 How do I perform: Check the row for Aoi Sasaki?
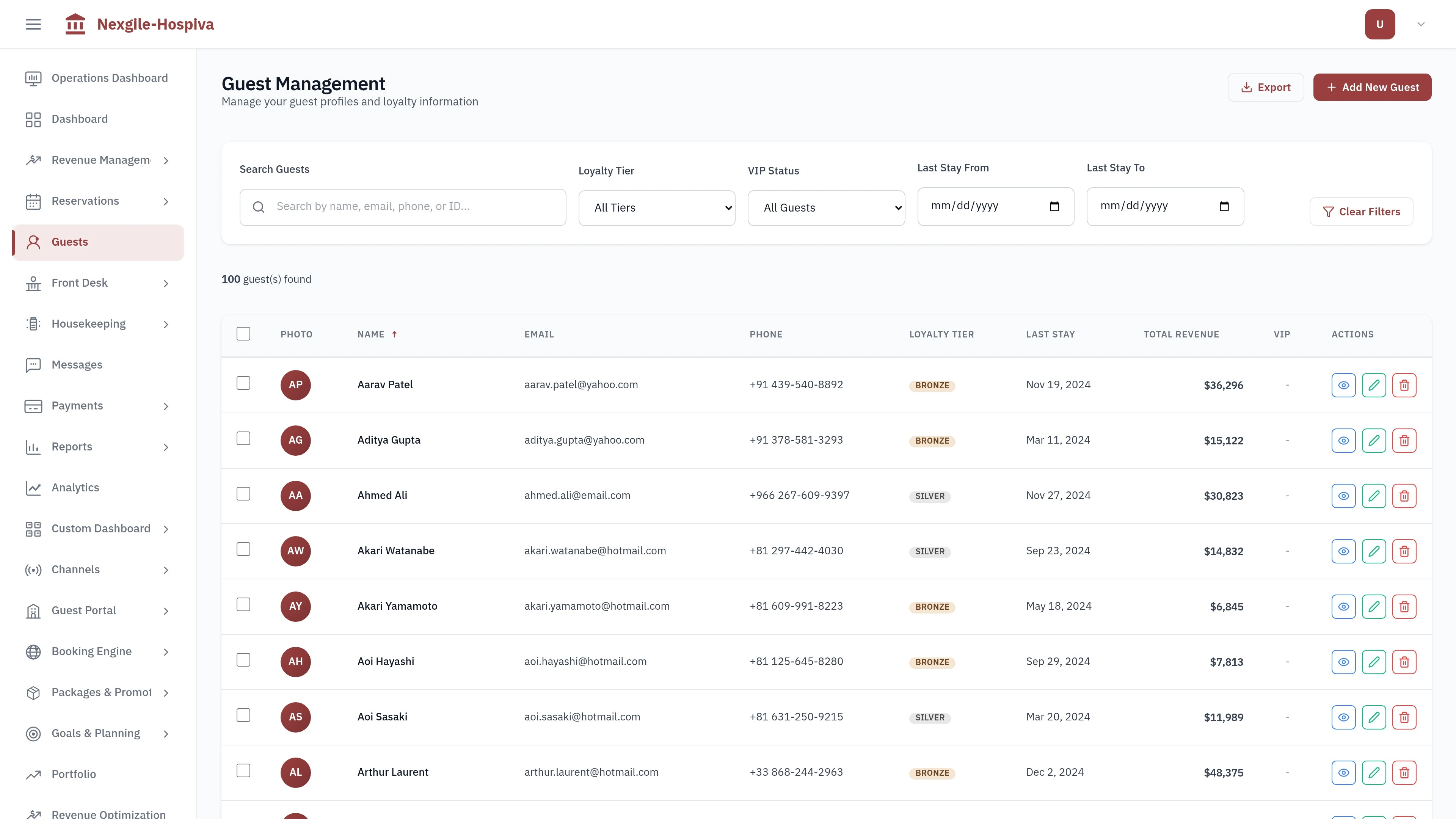pos(243,715)
